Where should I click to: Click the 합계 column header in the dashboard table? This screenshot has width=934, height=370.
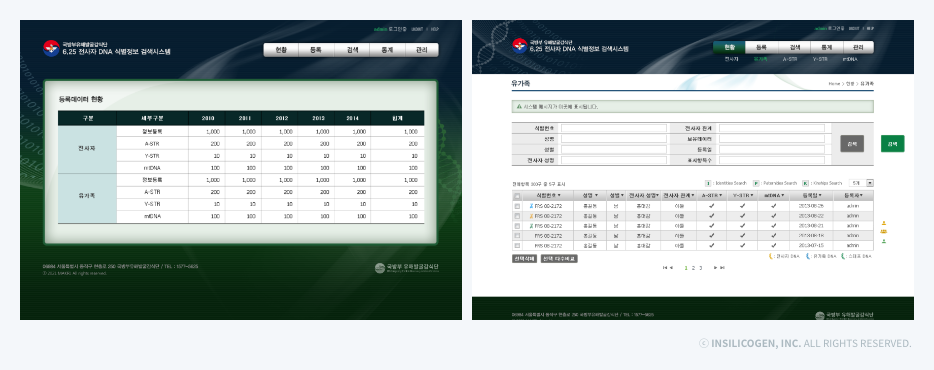(397, 118)
